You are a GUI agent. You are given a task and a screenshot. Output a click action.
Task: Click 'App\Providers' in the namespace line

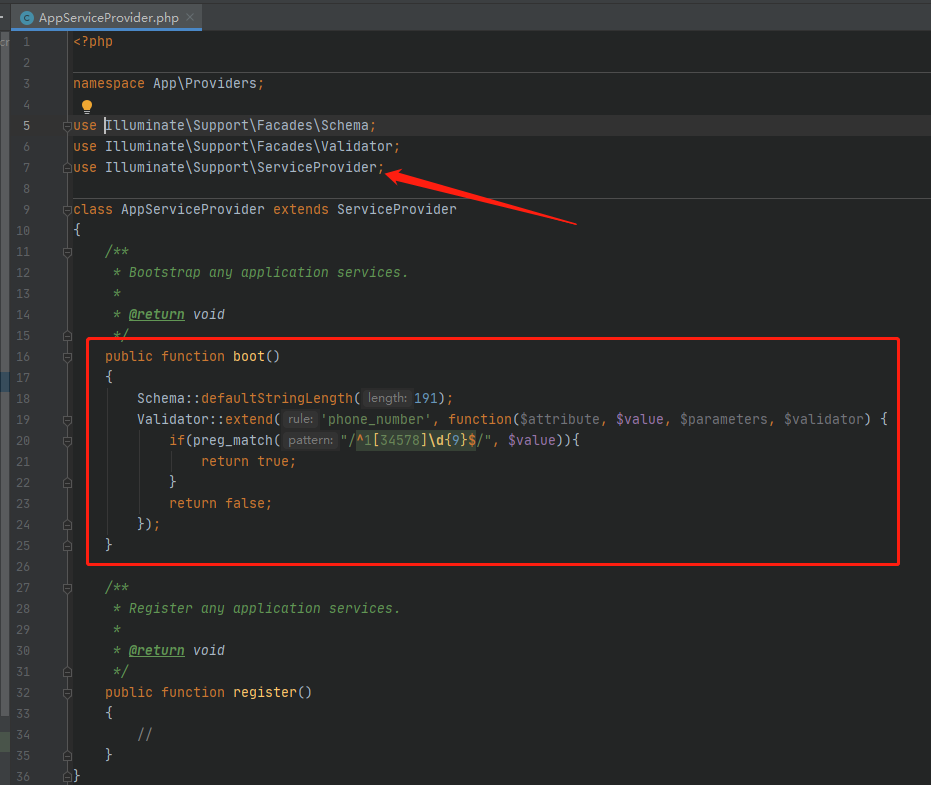coord(204,83)
